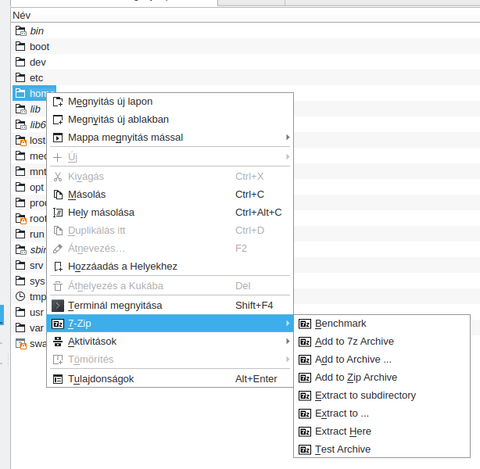Click the boot folder icon
This screenshot has width=480, height=469.
tap(20, 46)
